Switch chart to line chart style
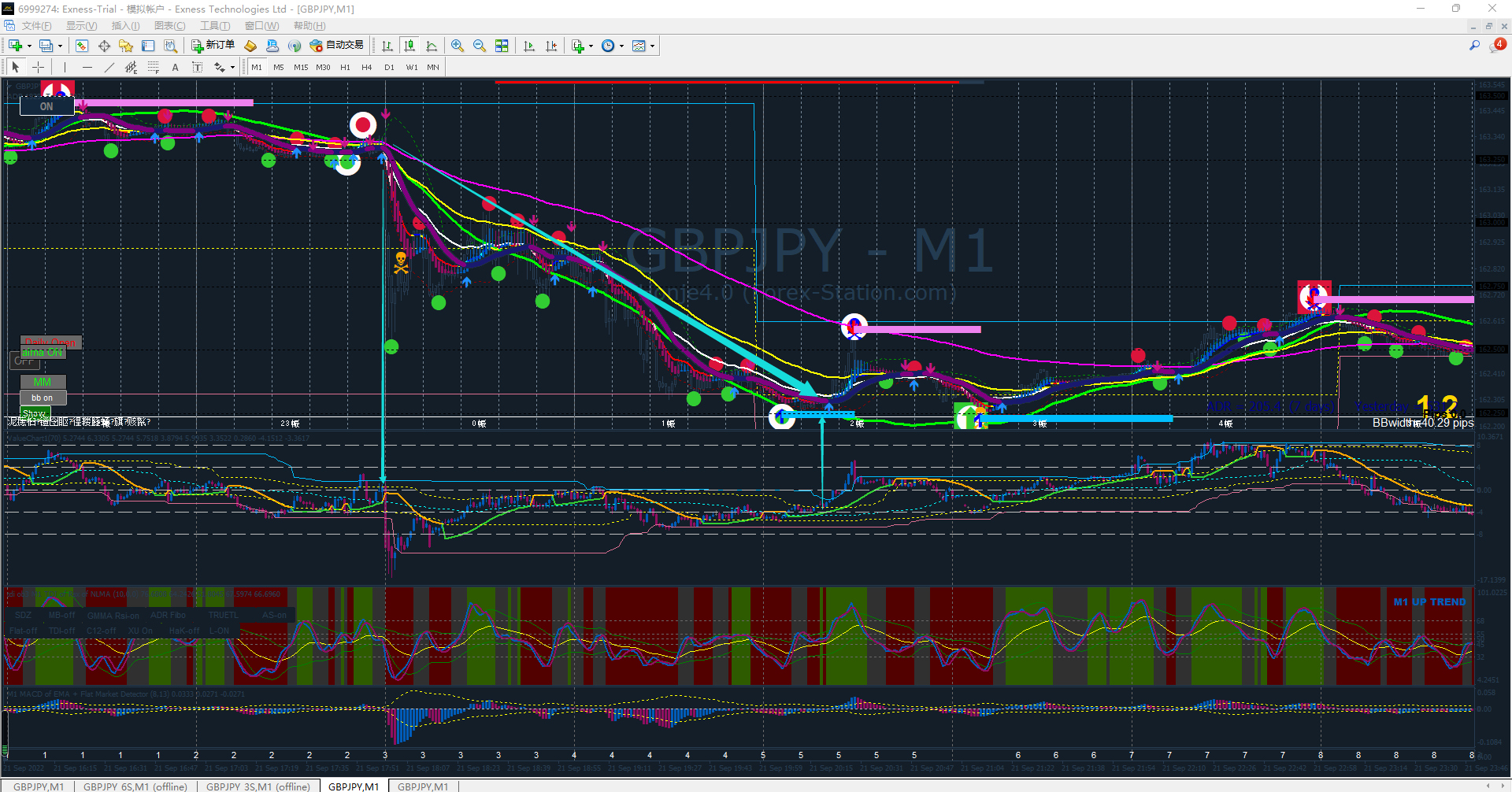The width and height of the screenshot is (1512, 792). pyautogui.click(x=432, y=46)
